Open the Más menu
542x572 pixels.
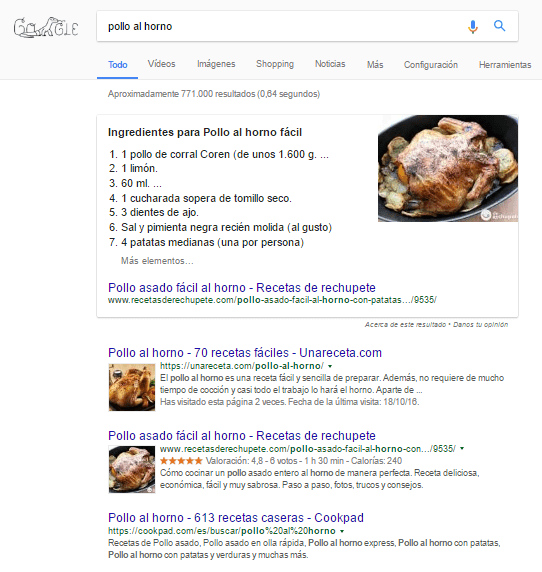point(375,65)
